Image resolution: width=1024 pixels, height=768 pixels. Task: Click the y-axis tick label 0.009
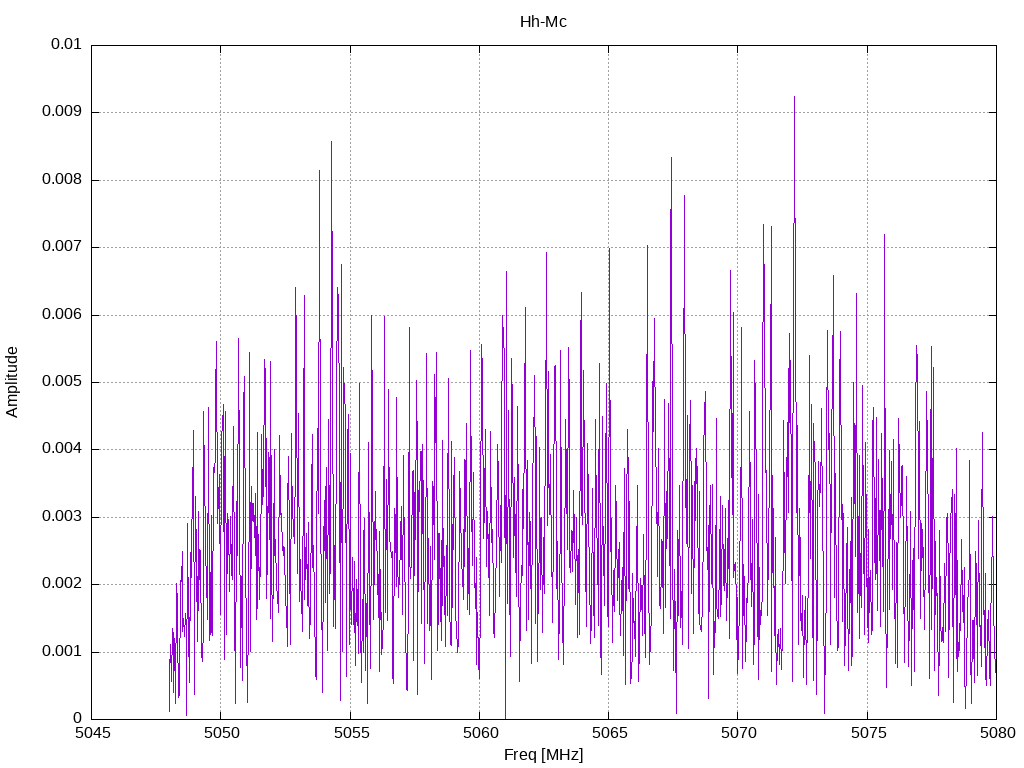pos(61,112)
